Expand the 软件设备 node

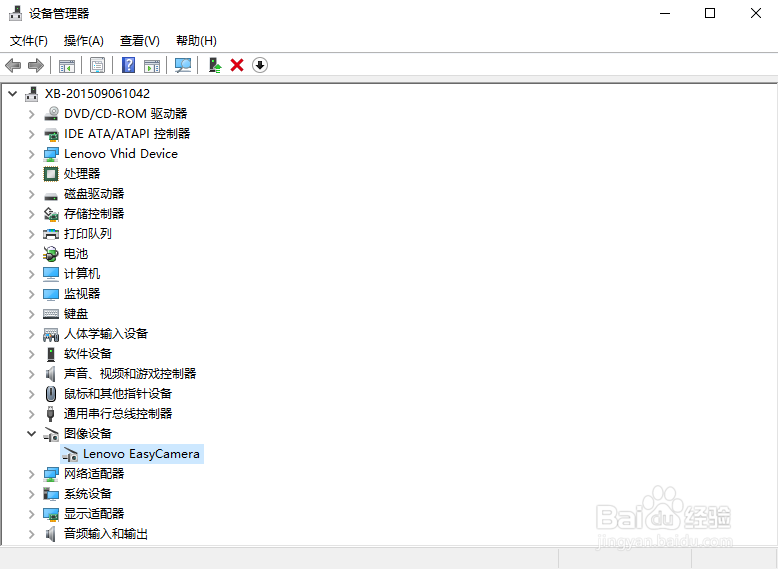pyautogui.click(x=32, y=354)
